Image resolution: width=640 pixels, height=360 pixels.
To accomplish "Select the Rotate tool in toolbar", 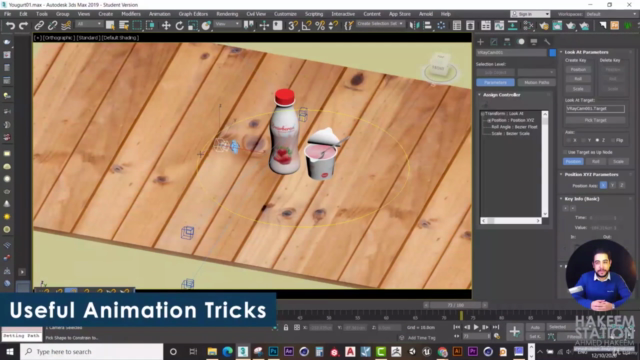I will (x=179, y=26).
